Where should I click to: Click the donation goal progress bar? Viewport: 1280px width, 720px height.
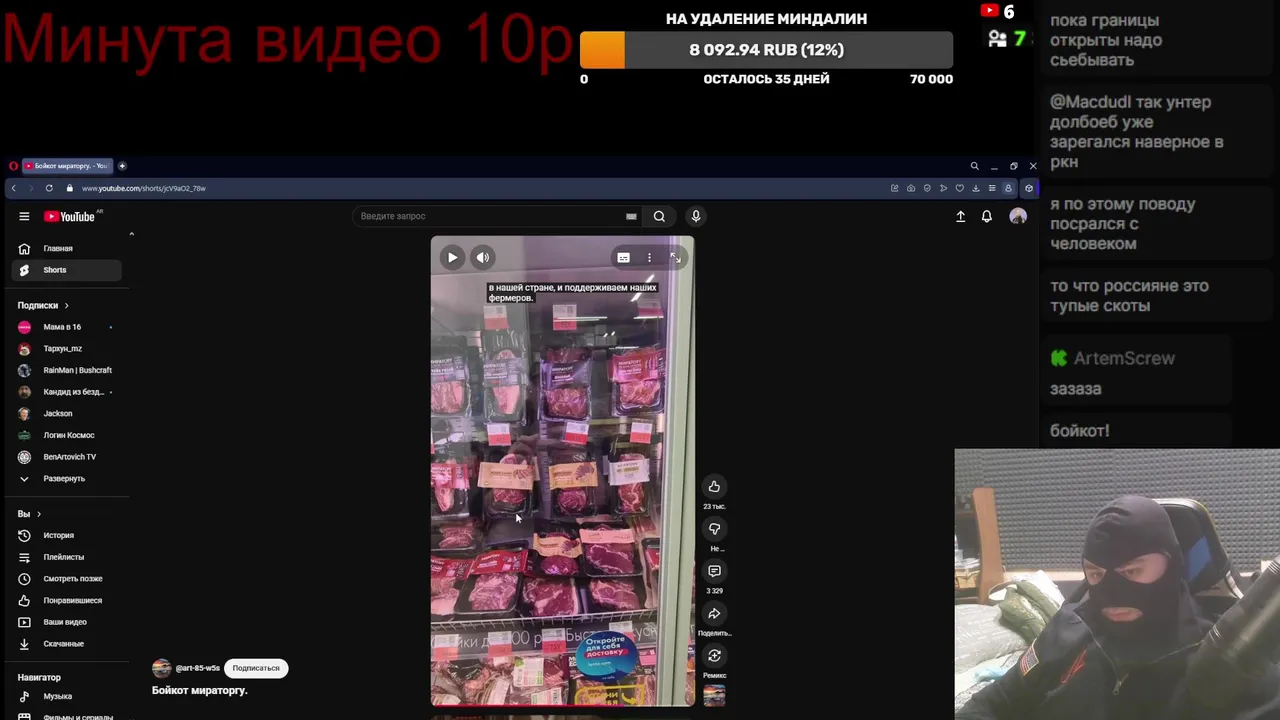[x=766, y=50]
